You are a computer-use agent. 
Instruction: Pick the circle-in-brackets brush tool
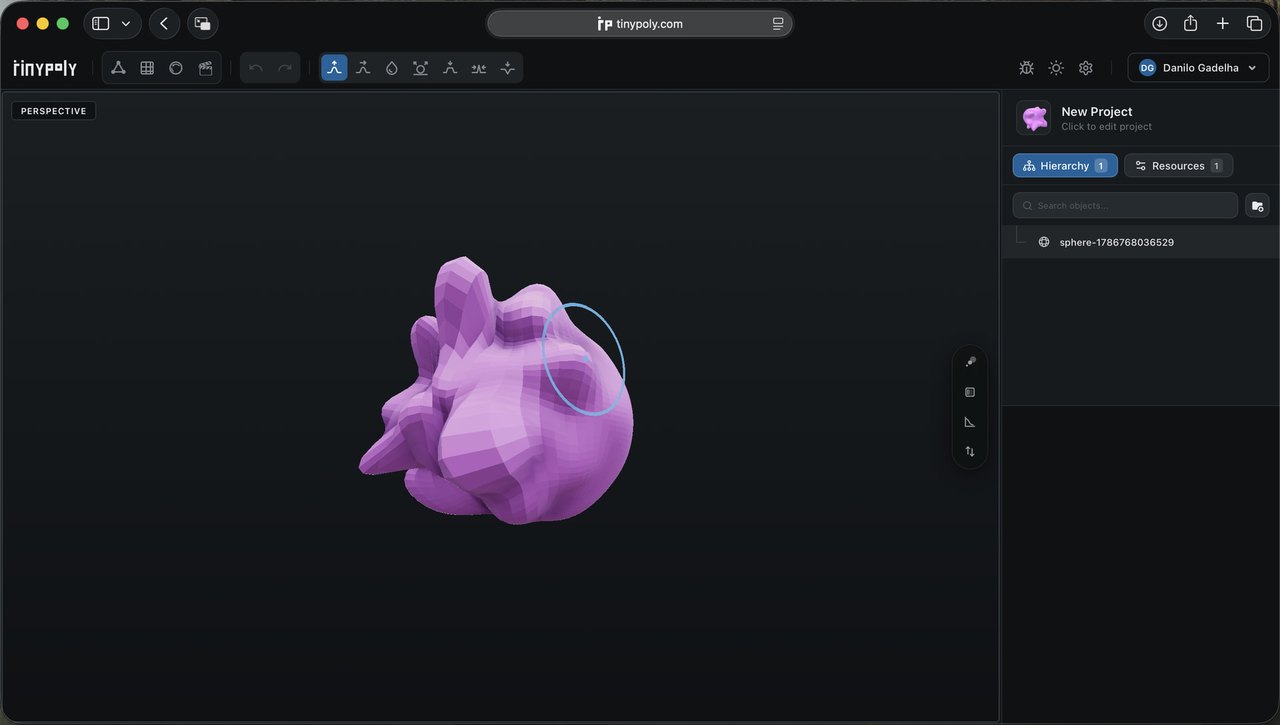[x=421, y=68]
